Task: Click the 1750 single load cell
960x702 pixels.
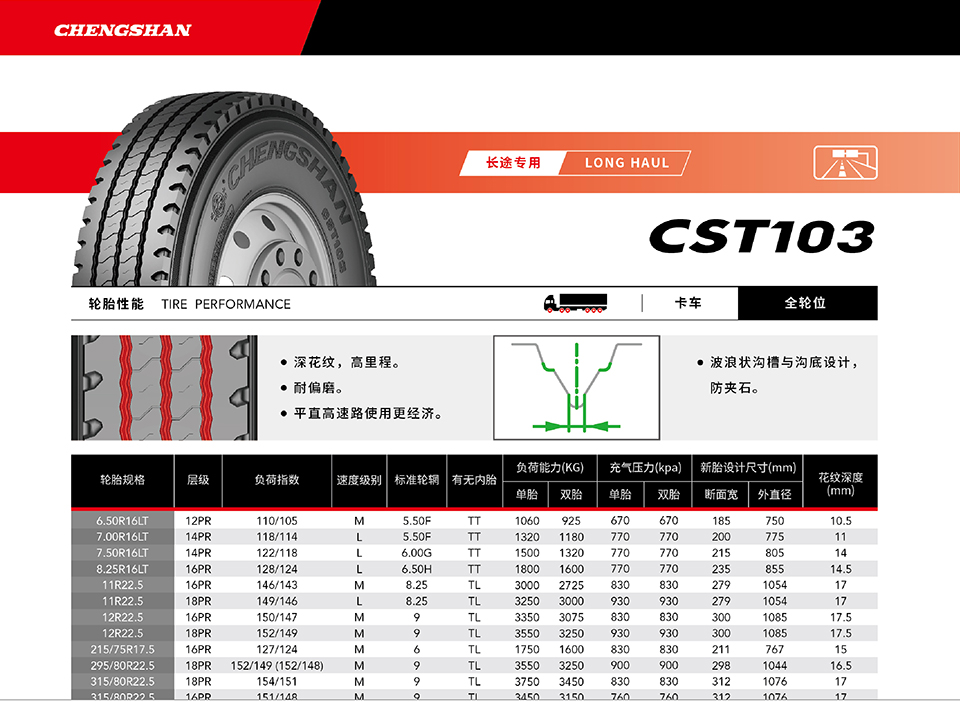Action: pyautogui.click(x=527, y=649)
